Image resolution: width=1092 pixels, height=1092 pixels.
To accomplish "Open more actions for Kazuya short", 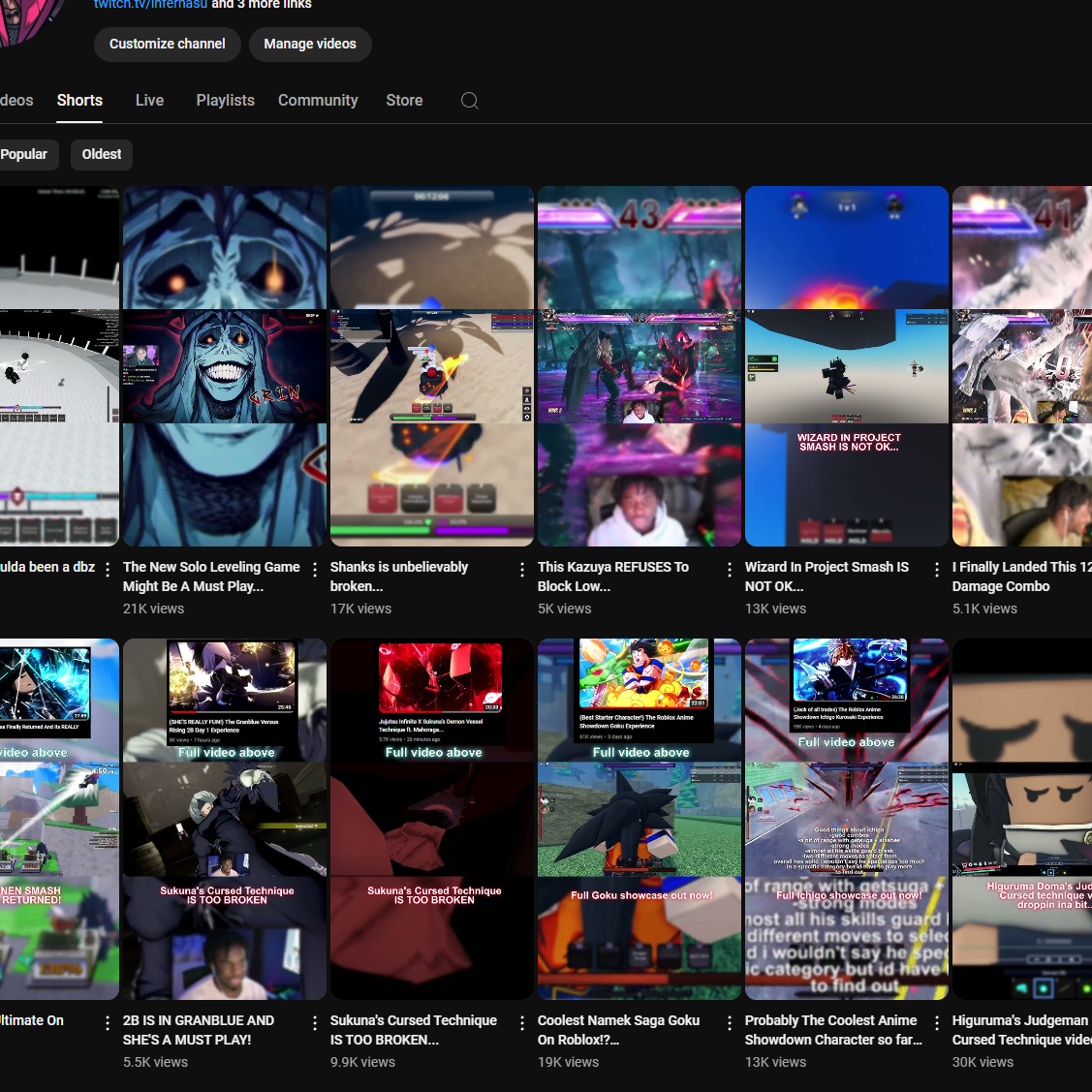I will click(x=730, y=570).
